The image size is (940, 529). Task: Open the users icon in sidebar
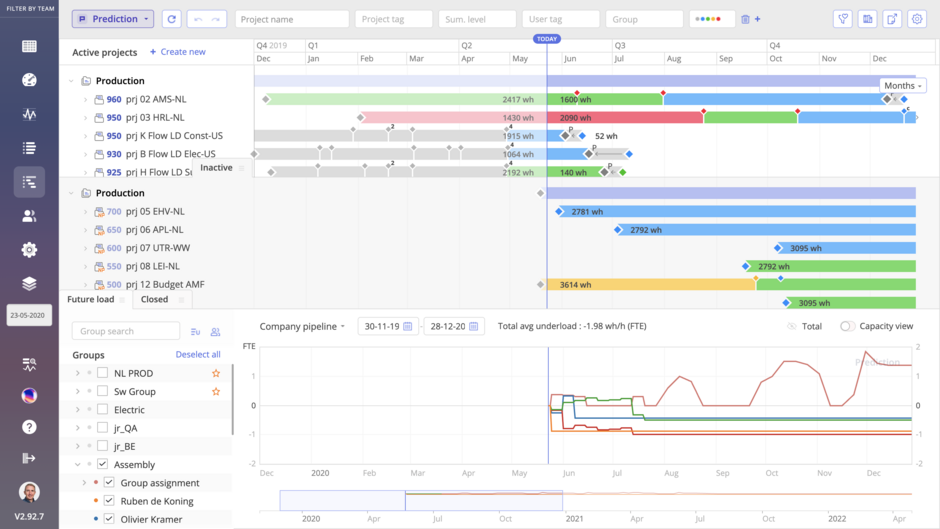point(29,216)
